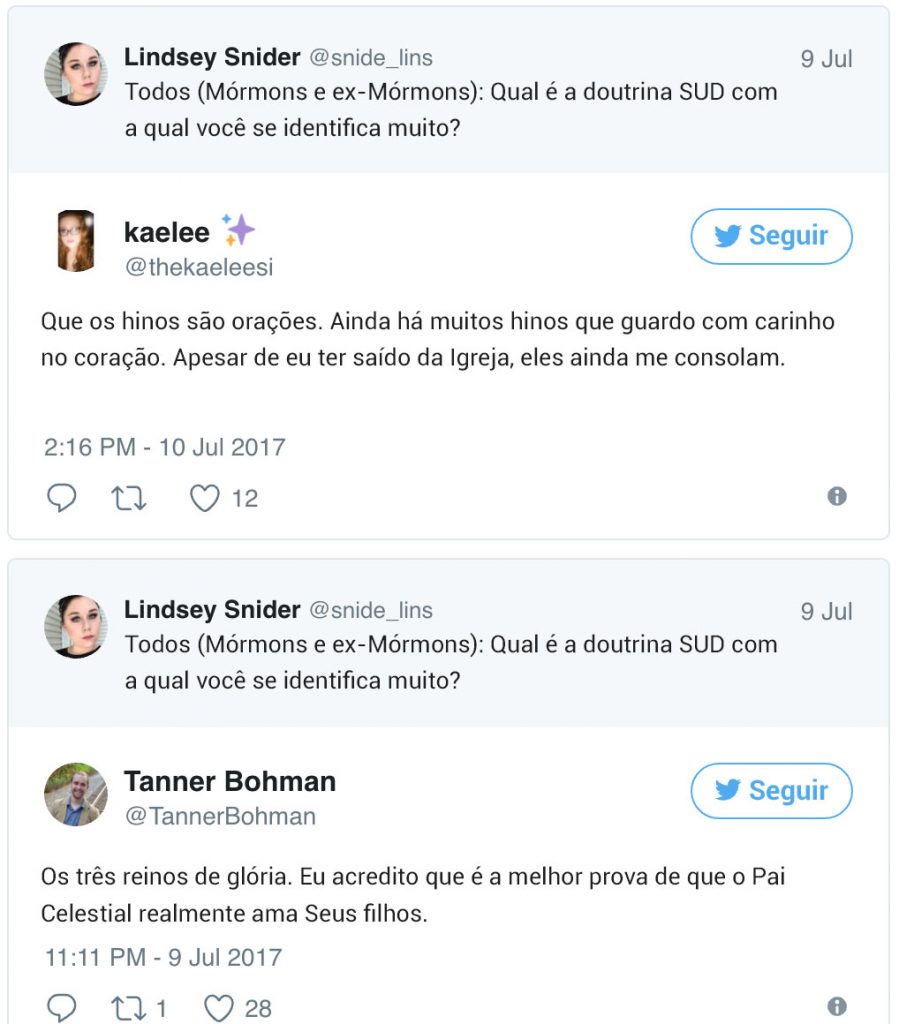The image size is (899, 1024).
Task: Retweet Tanner Bohman's tweet
Action: pos(128,1007)
